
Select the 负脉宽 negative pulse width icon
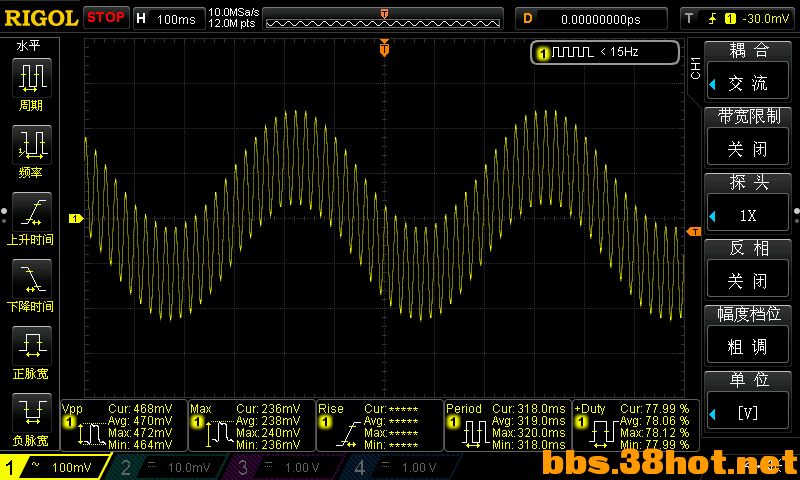click(x=32, y=412)
